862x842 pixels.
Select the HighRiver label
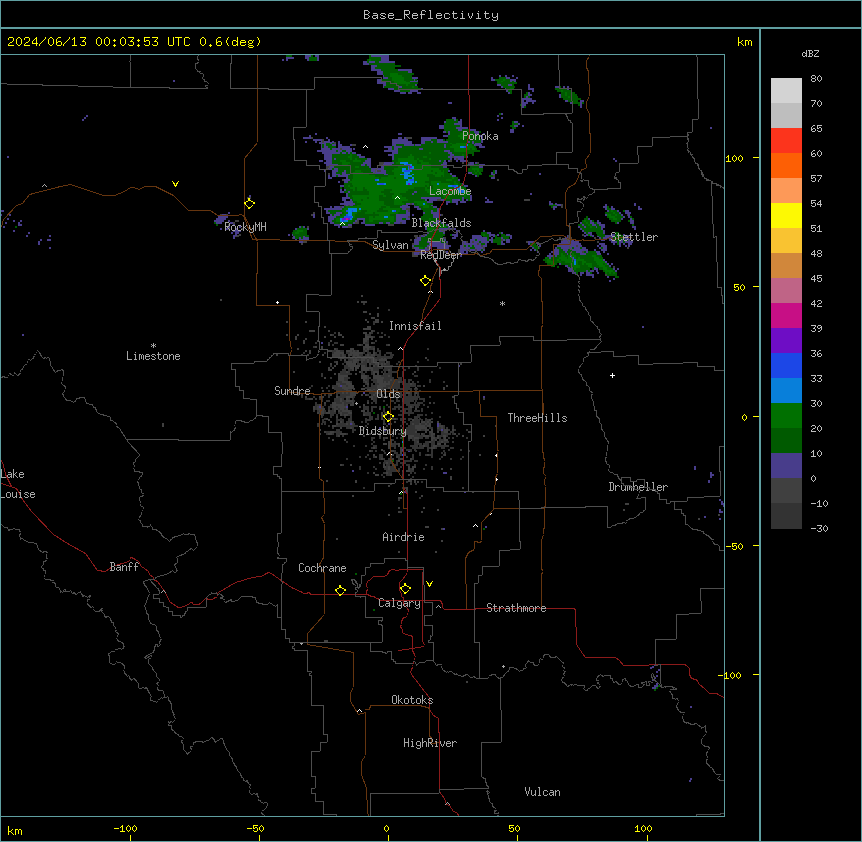tap(430, 743)
